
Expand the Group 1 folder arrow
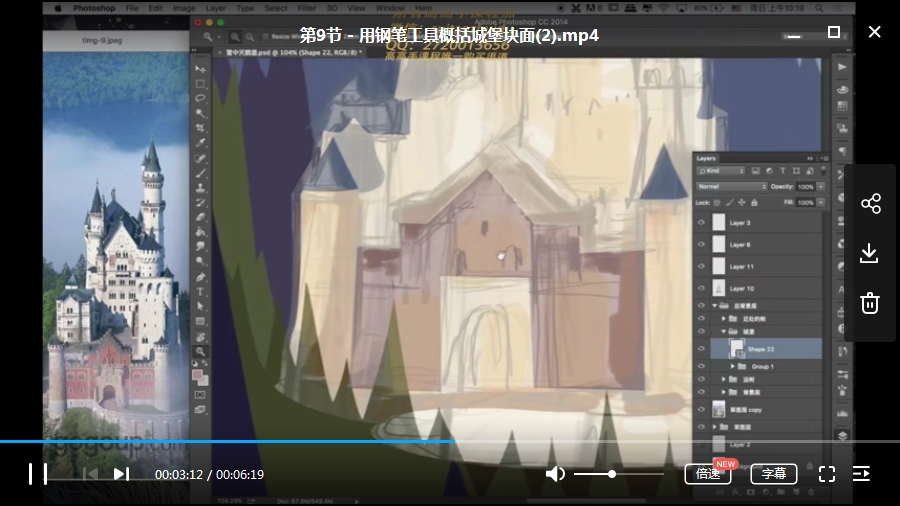(732, 366)
